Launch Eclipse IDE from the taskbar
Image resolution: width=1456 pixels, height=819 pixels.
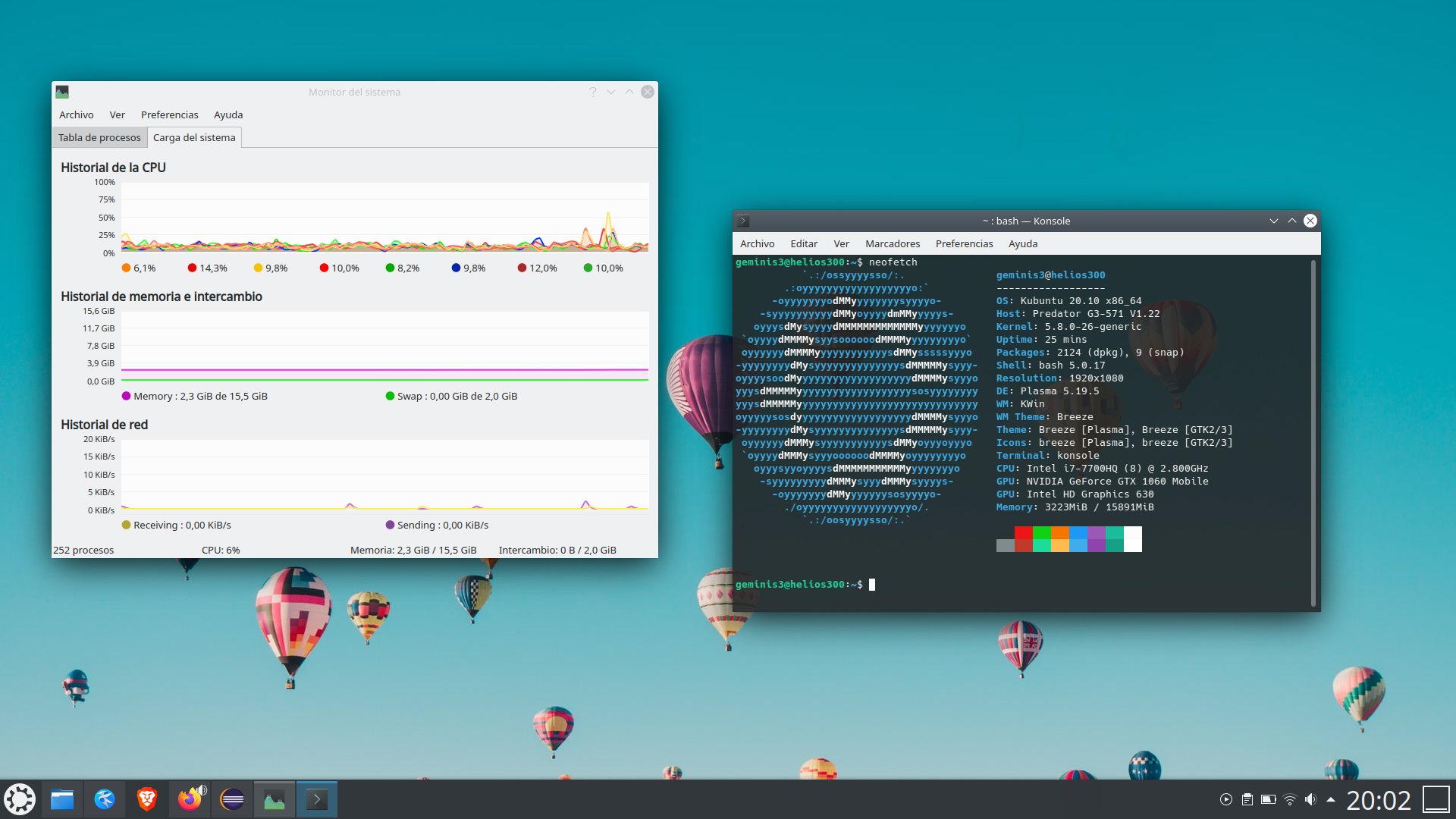click(x=232, y=799)
